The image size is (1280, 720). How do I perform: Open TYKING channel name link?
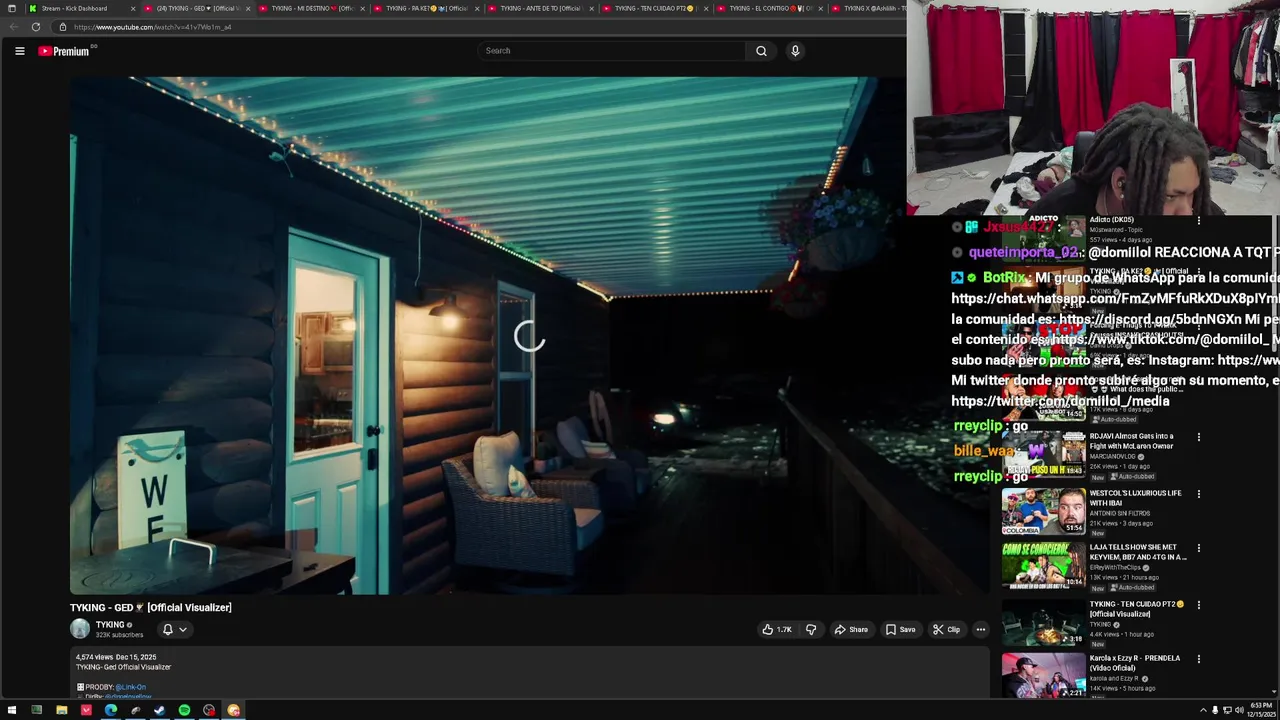point(110,625)
